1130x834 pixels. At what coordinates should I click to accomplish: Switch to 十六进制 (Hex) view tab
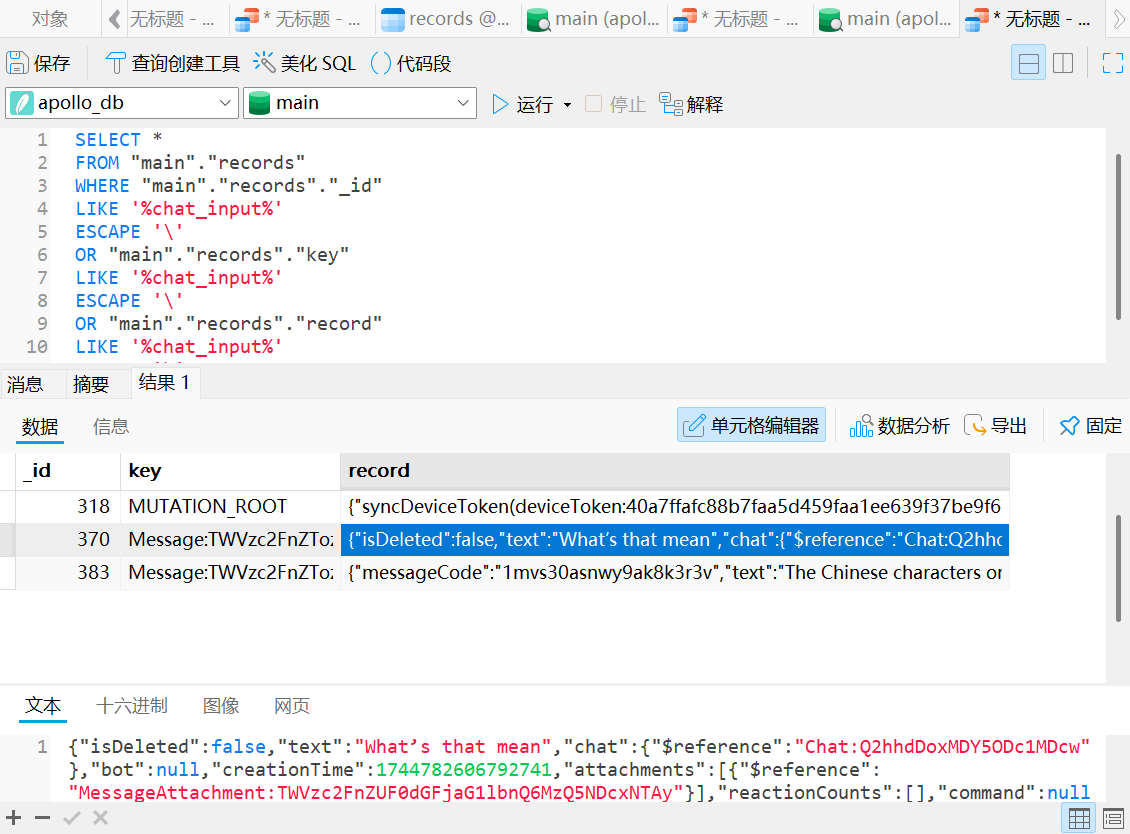(x=132, y=706)
